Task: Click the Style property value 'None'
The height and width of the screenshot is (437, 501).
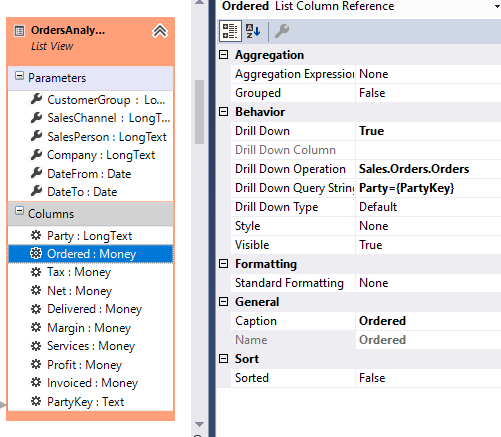Action: pos(428,226)
